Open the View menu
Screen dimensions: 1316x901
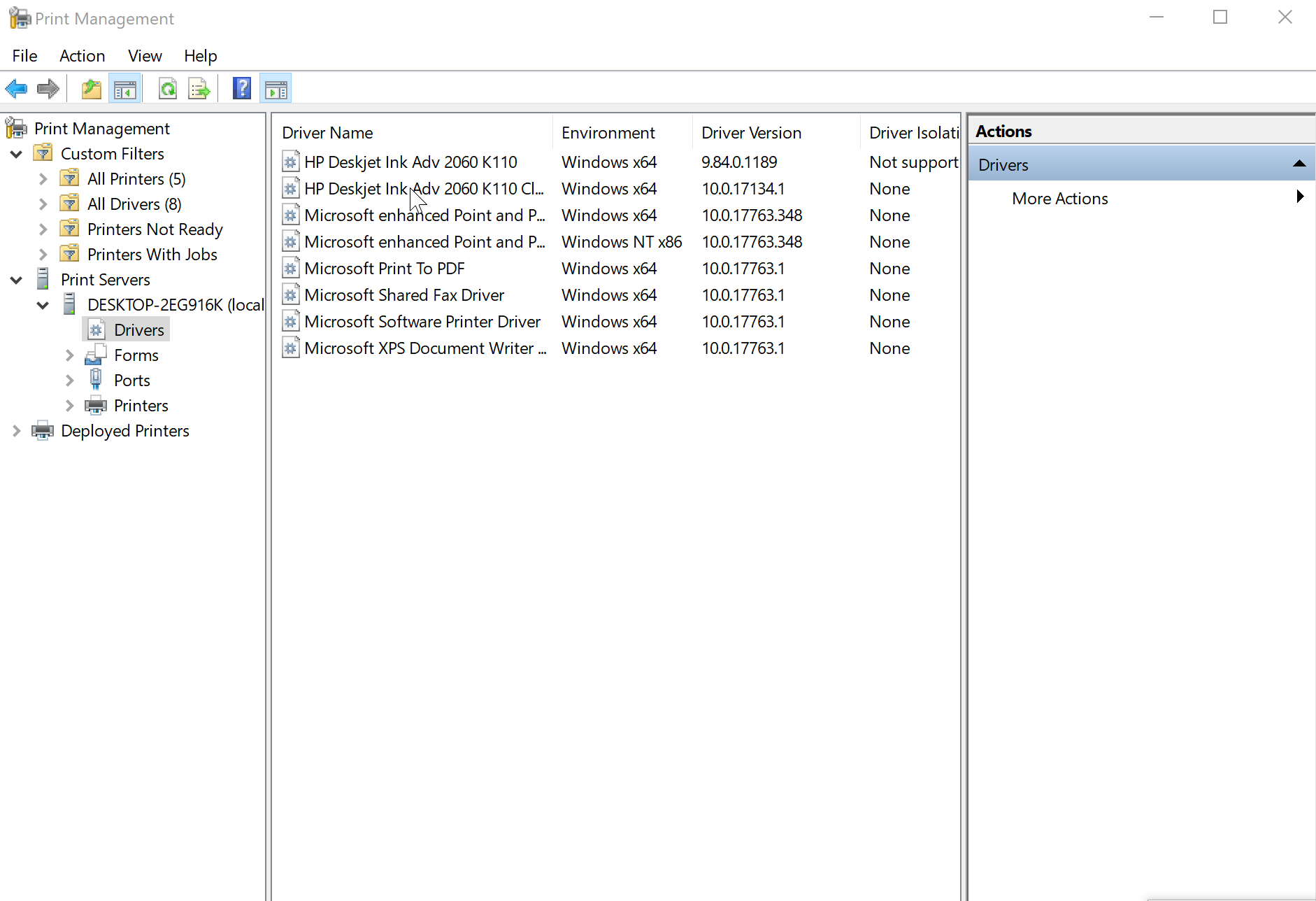click(145, 56)
